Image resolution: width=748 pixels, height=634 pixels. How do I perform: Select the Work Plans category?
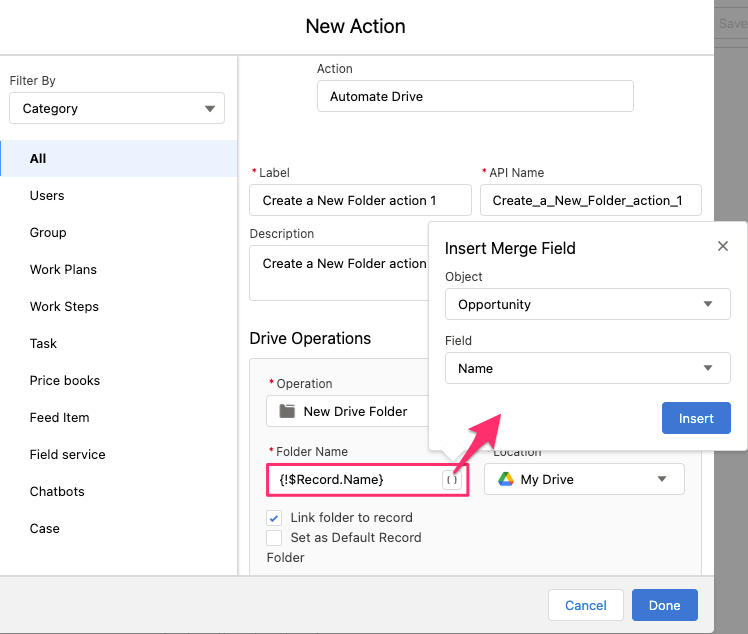63,269
